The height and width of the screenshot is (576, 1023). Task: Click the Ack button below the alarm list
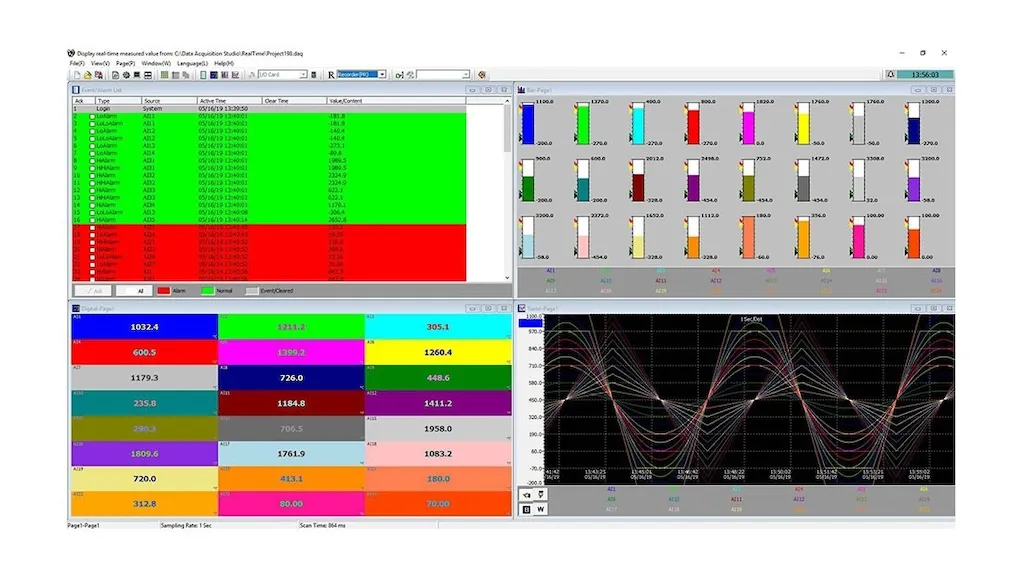click(93, 291)
